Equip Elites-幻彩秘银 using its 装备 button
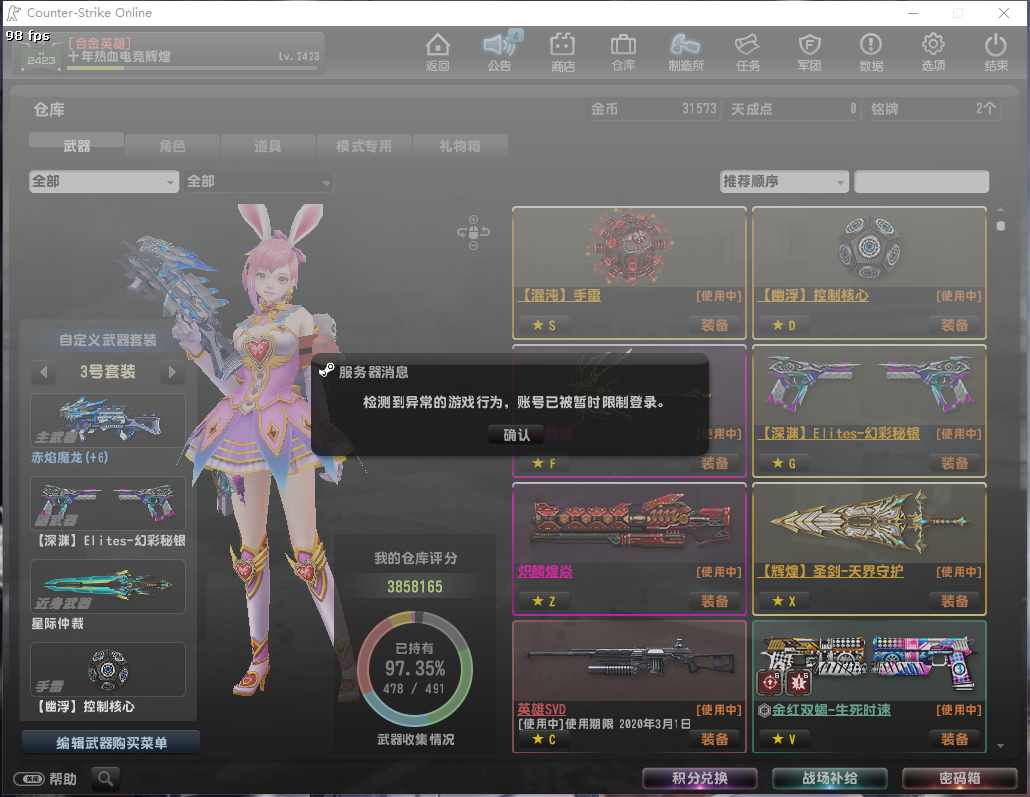 point(954,463)
